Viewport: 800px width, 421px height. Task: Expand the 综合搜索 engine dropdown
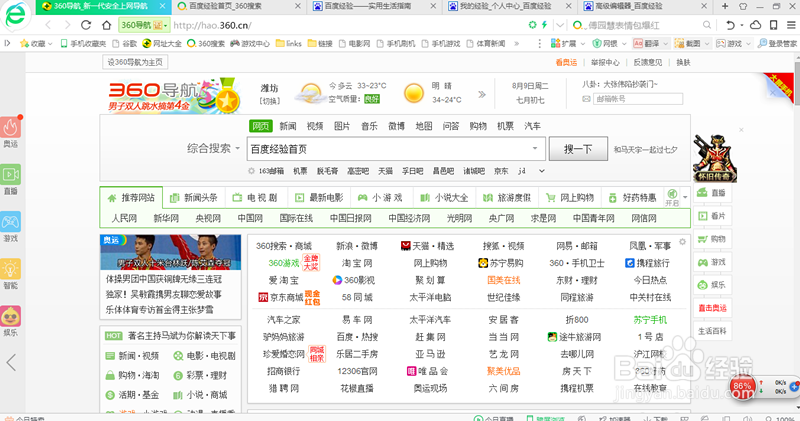point(213,148)
